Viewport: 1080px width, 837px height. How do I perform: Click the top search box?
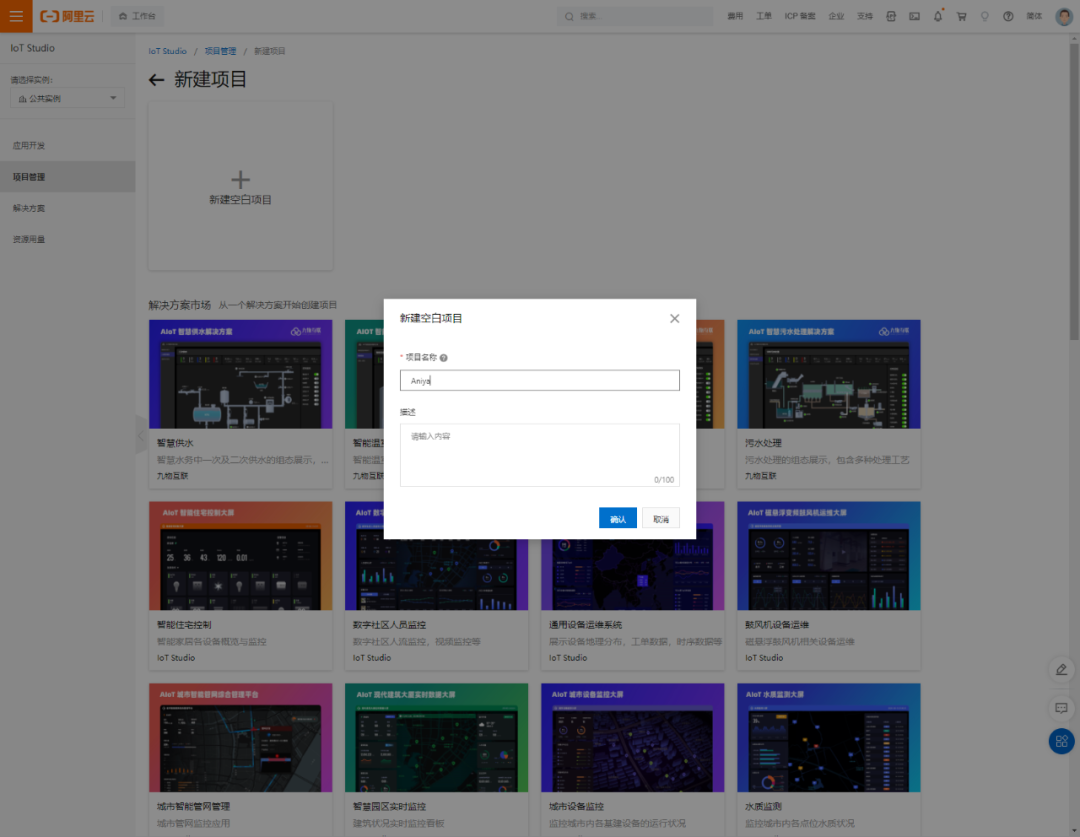point(635,16)
